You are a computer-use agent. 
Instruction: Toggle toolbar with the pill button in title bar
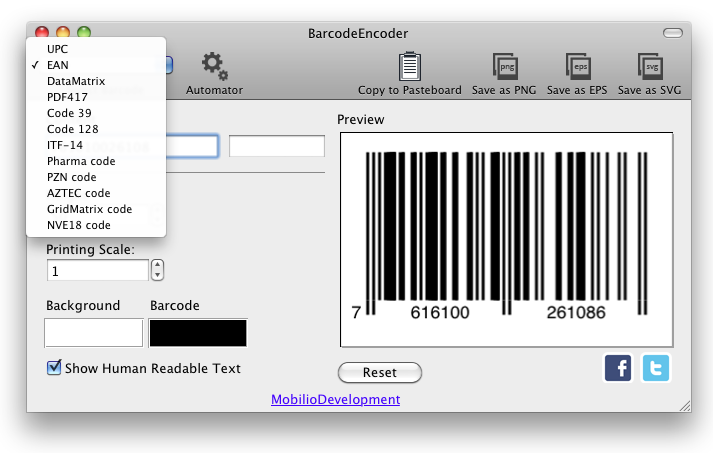click(x=673, y=33)
